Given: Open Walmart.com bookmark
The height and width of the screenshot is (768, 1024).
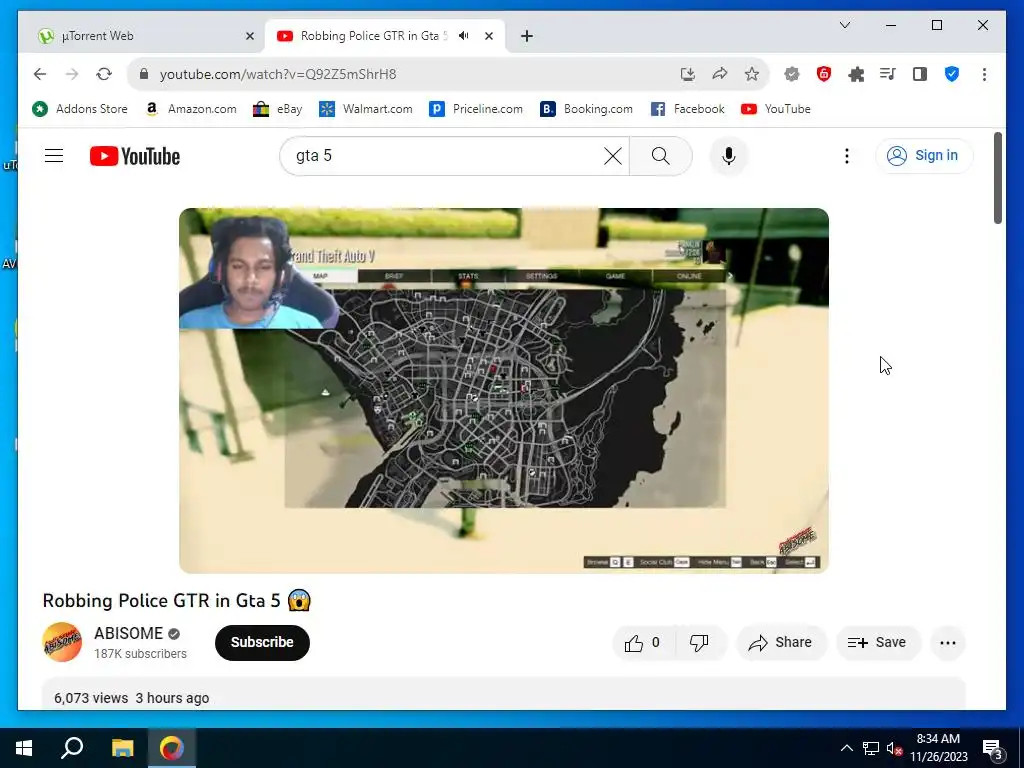Looking at the screenshot, I should click(x=366, y=109).
